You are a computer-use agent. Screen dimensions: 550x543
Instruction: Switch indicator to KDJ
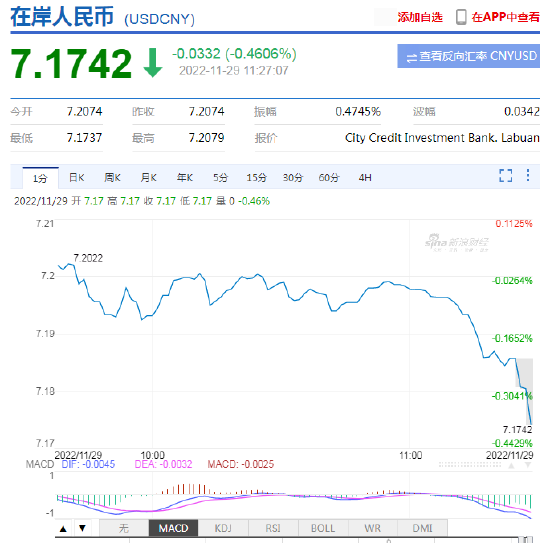coord(223,528)
